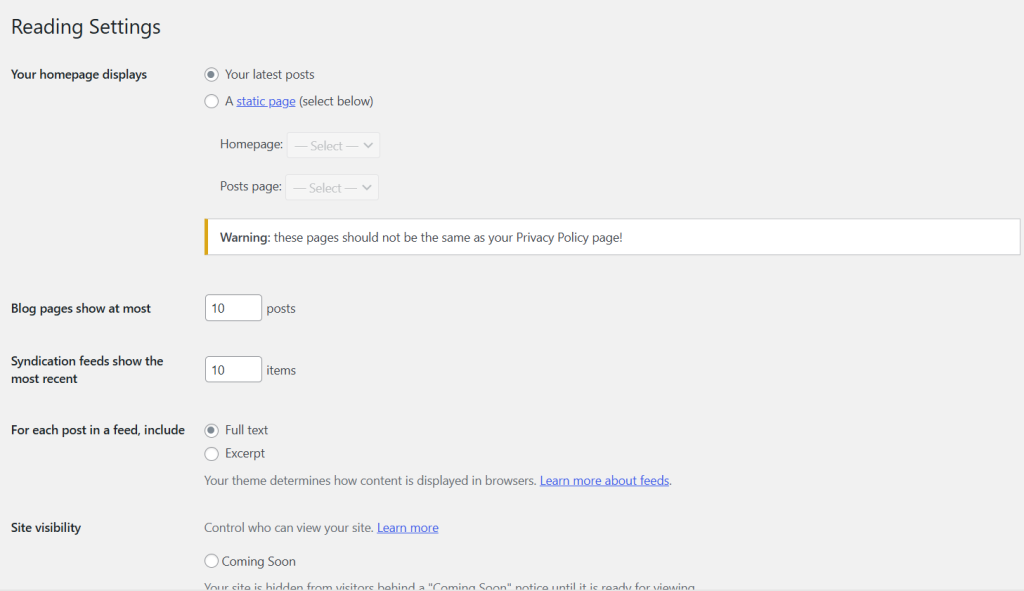
Task: Follow the "Learn more about feeds" link
Action: (x=604, y=481)
